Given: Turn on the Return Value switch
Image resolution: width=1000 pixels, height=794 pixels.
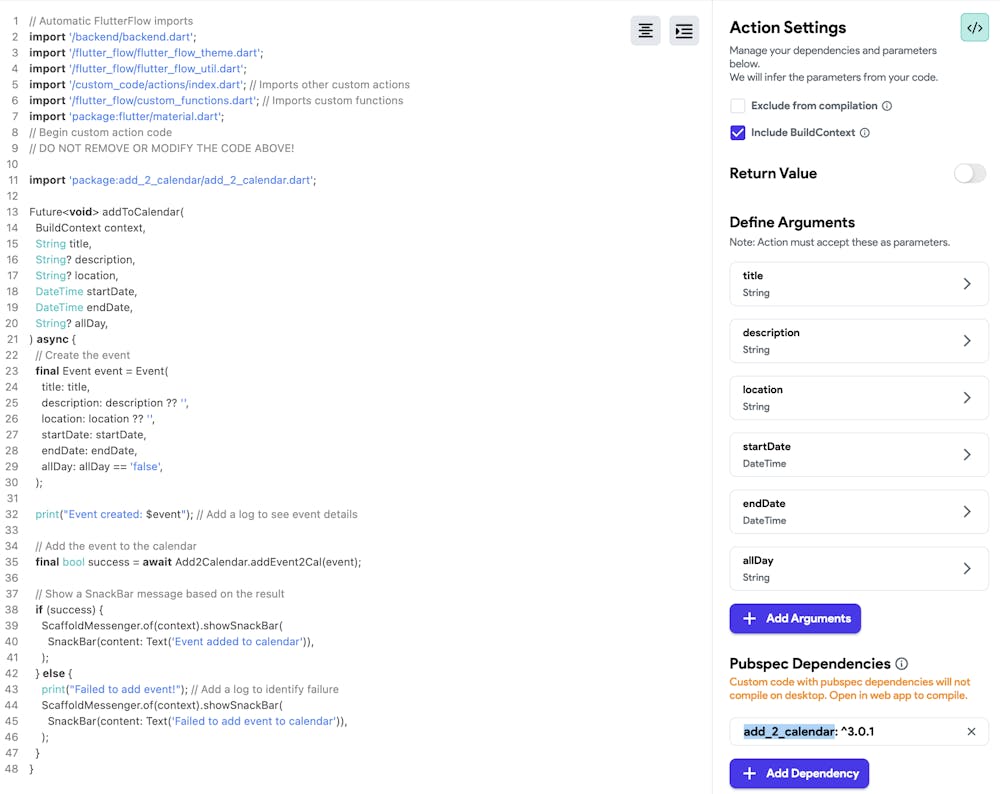Looking at the screenshot, I should click(969, 174).
